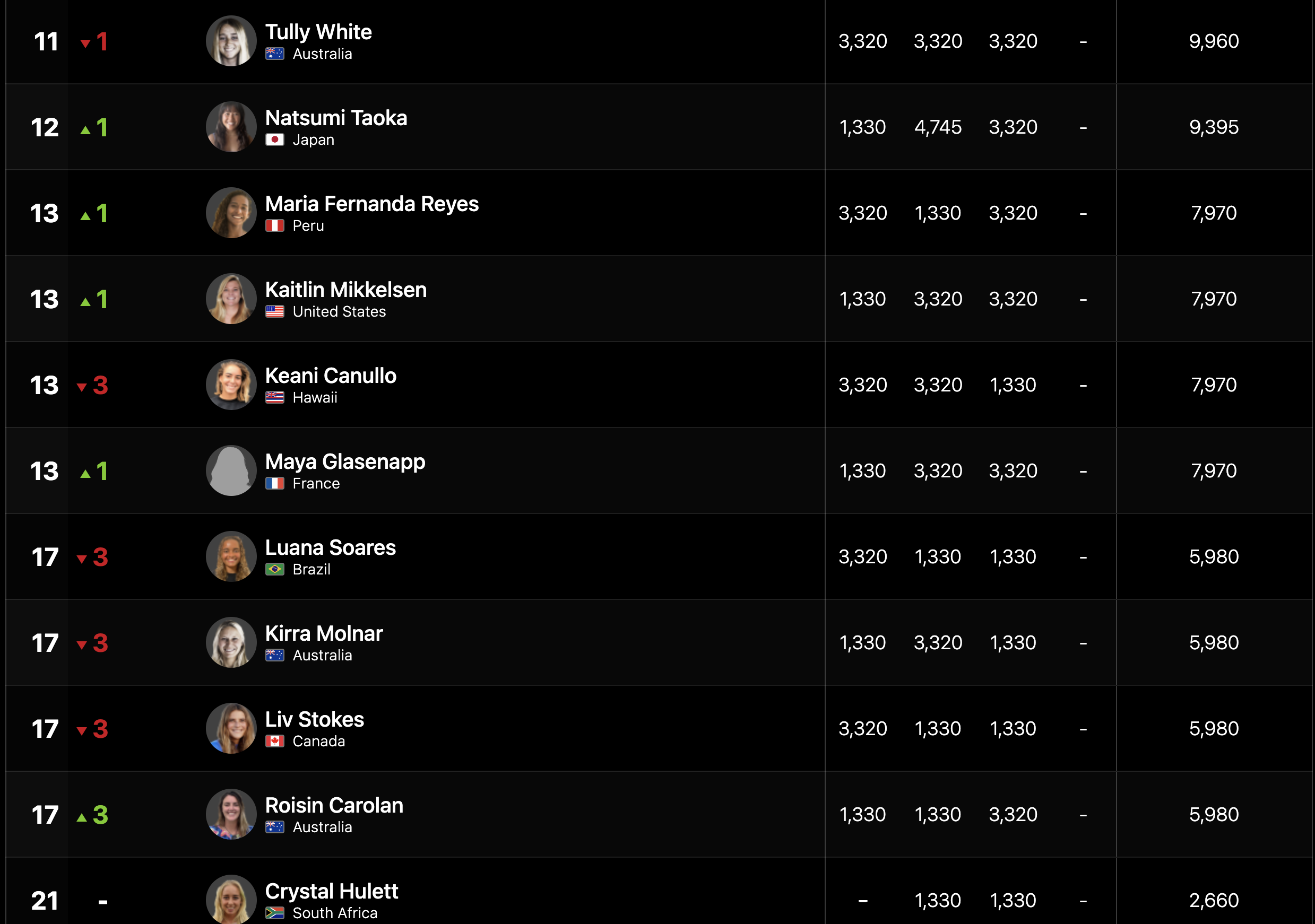Viewport: 1315px width, 924px height.
Task: Open Roisin Carolan's athlete page
Action: click(x=334, y=805)
